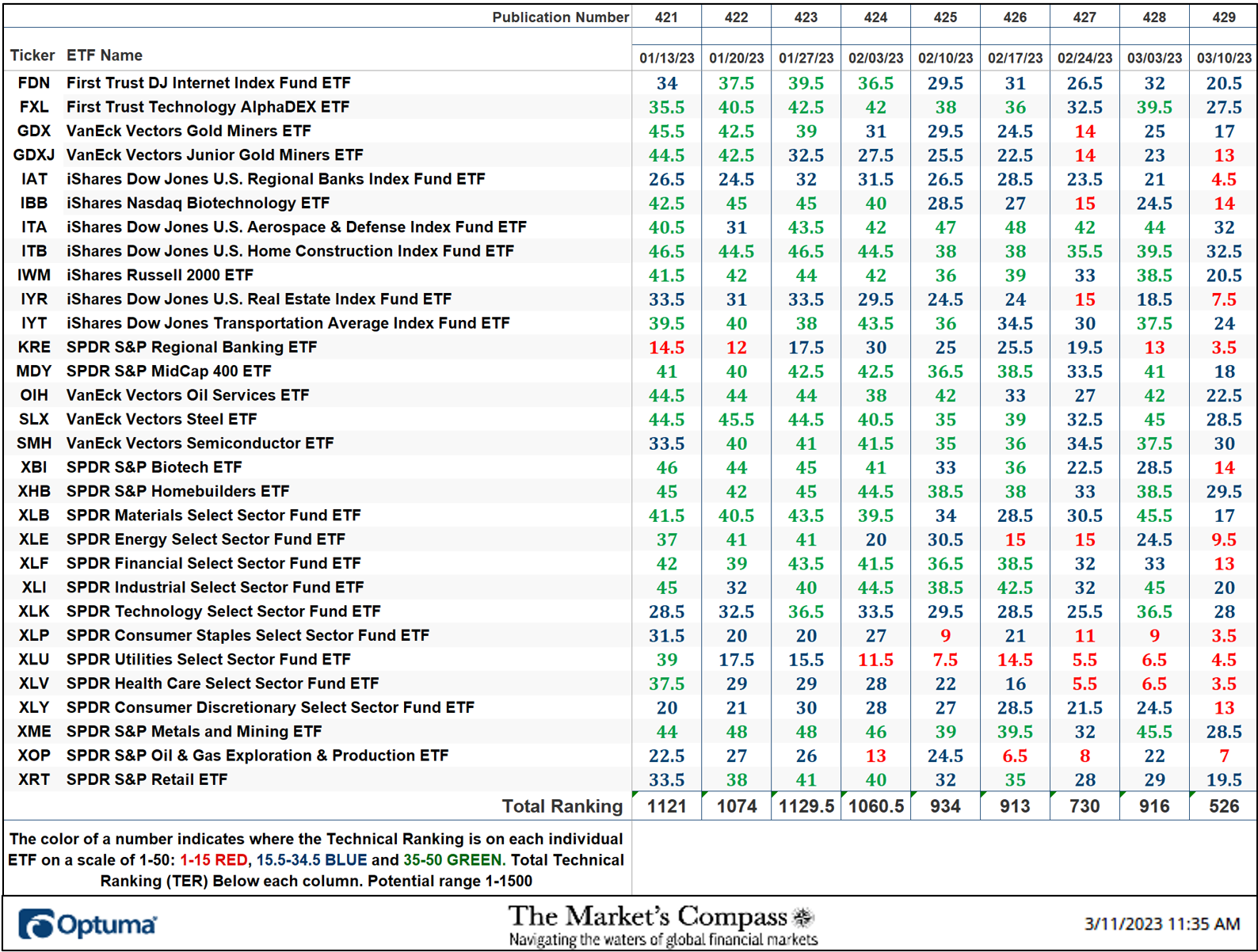Select IYR's 7.5 value for 03/10/23

click(x=1224, y=299)
